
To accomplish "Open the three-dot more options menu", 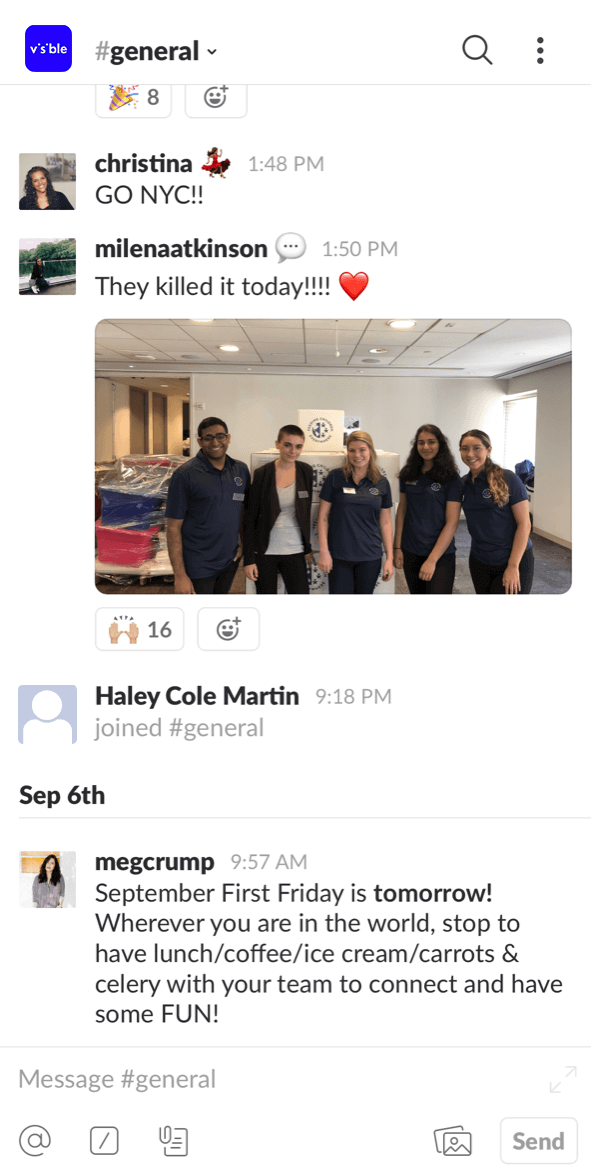I will (x=540, y=50).
